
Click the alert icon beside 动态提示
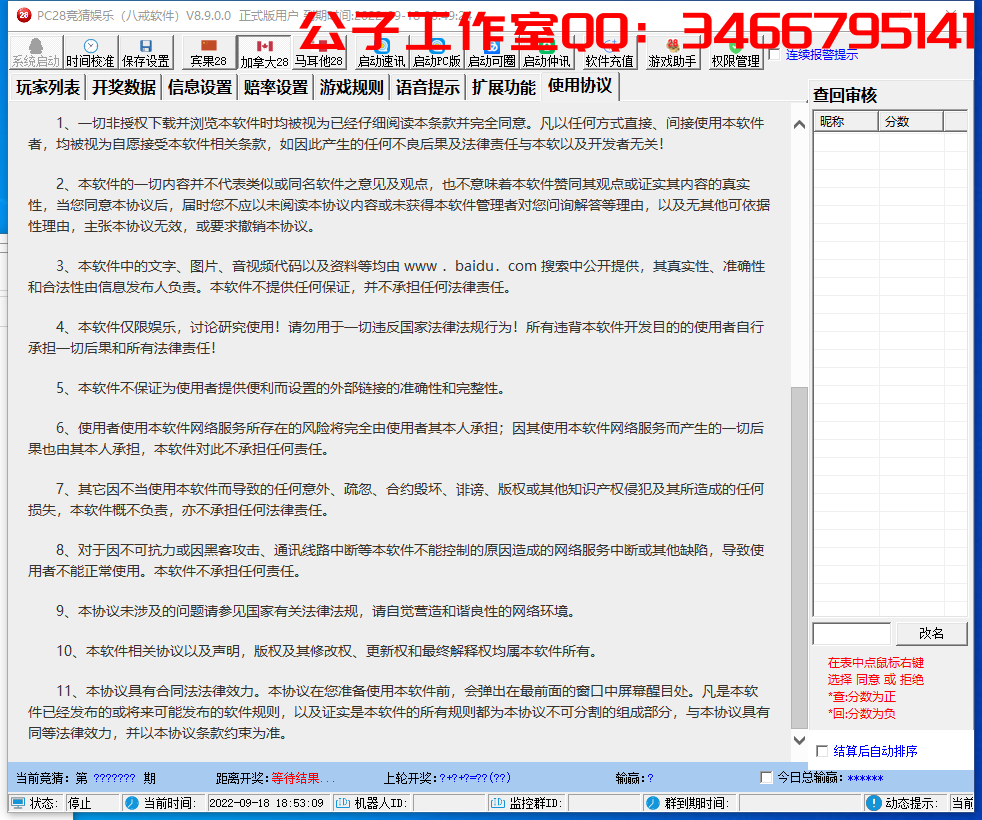(873, 803)
